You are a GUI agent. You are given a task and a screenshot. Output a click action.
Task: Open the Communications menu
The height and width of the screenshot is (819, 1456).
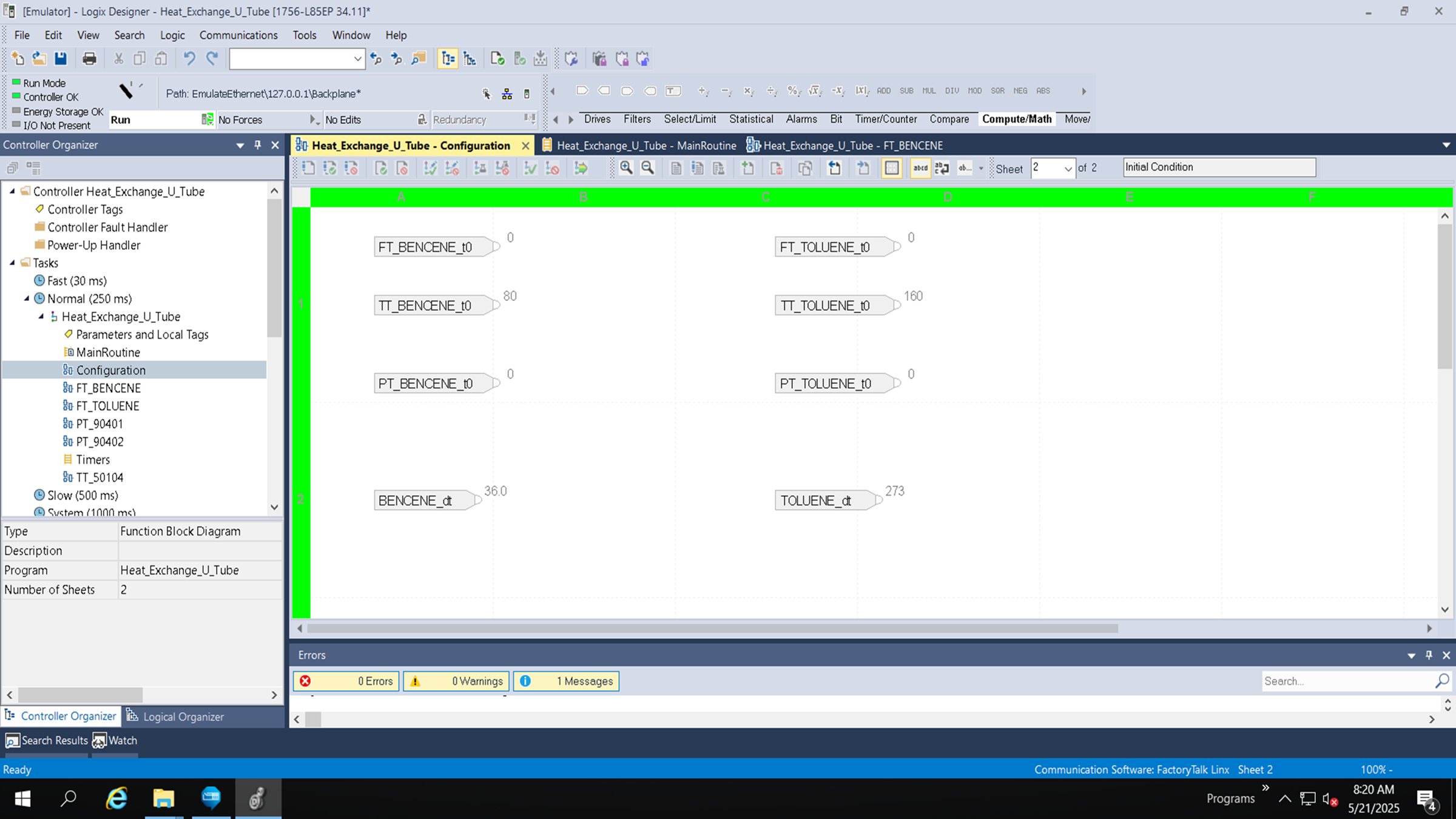(238, 35)
